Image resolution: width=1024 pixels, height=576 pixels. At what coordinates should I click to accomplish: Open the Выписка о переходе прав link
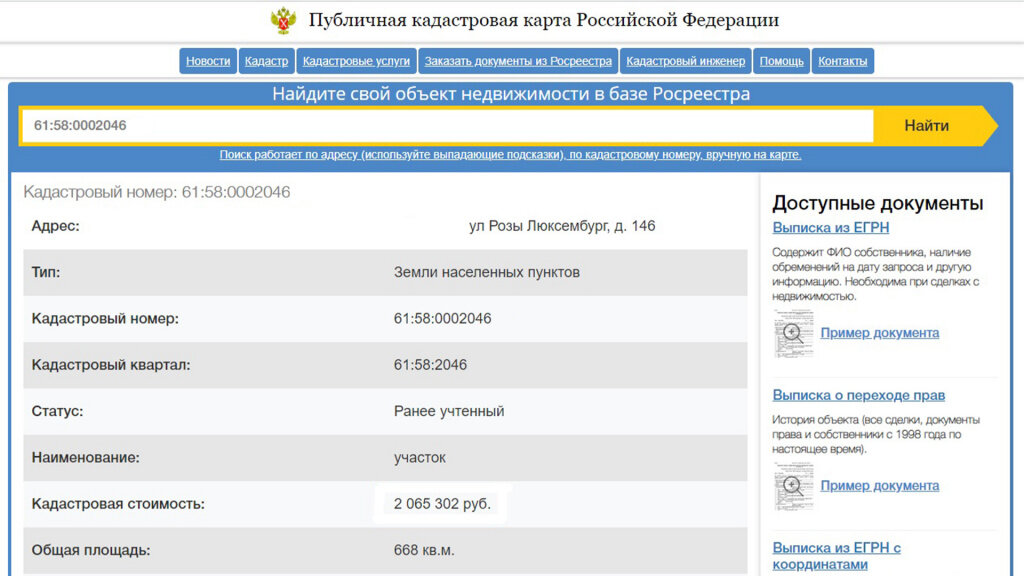(x=858, y=395)
